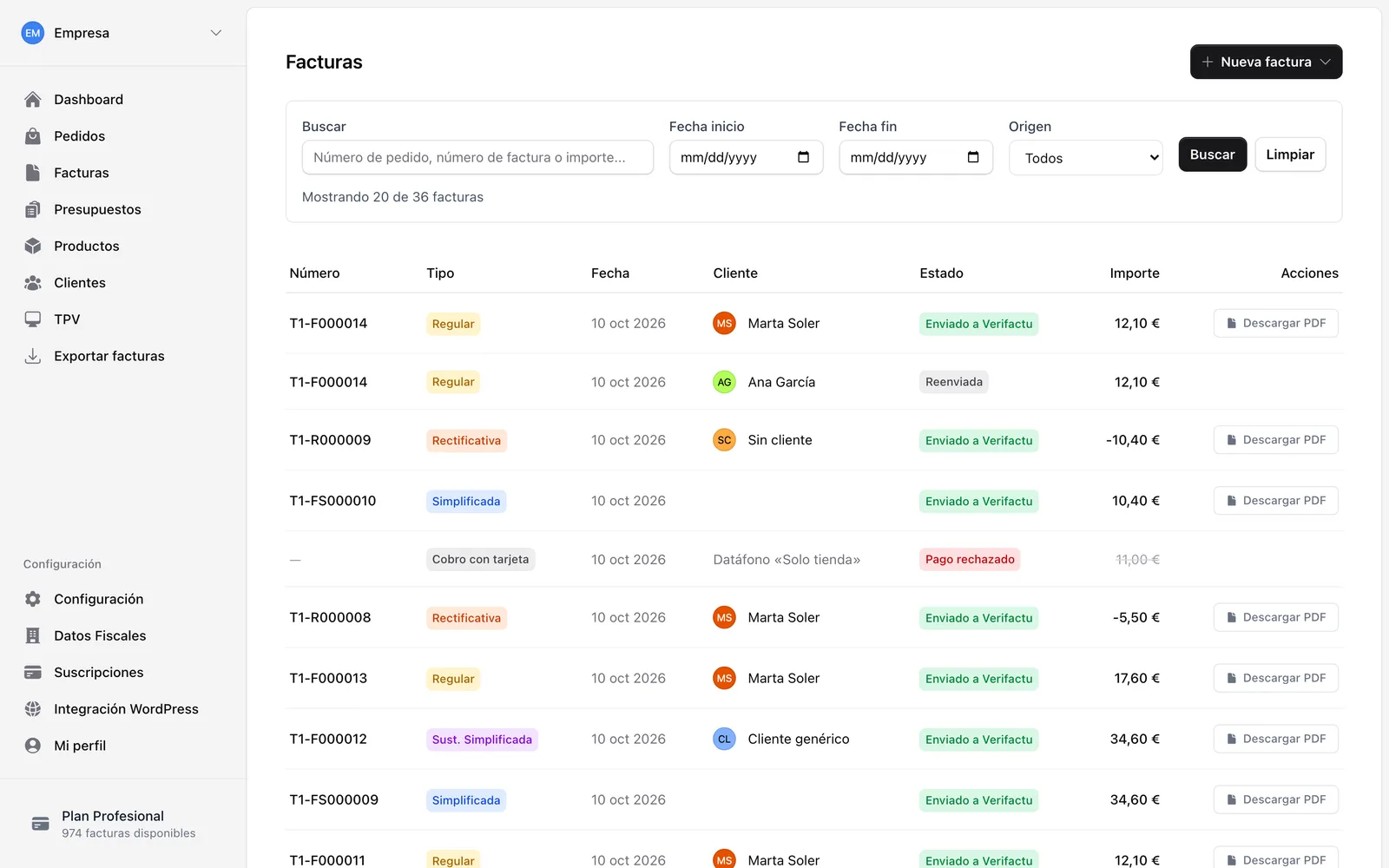Screen dimensions: 1389x868
Task: Click the Integración WordPress icon
Action: 33,709
